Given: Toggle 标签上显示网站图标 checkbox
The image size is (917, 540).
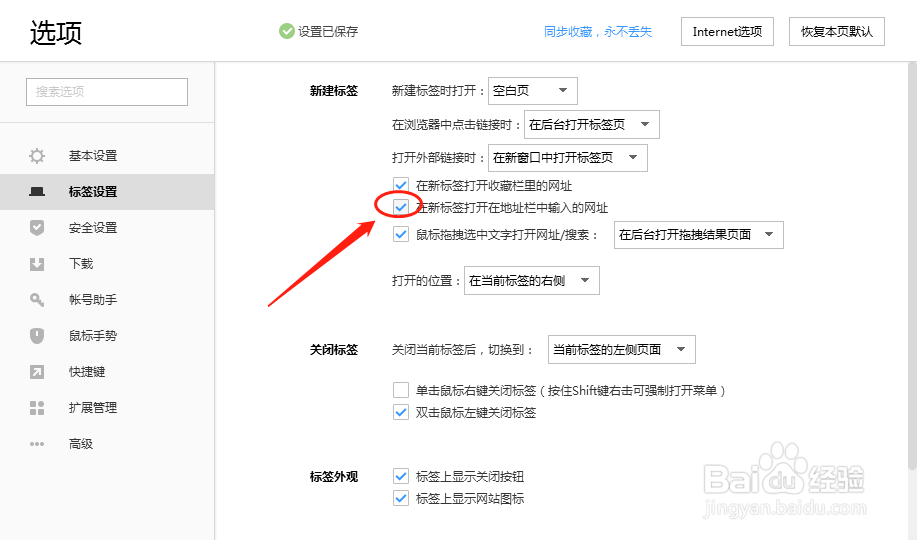Looking at the screenshot, I should (401, 498).
